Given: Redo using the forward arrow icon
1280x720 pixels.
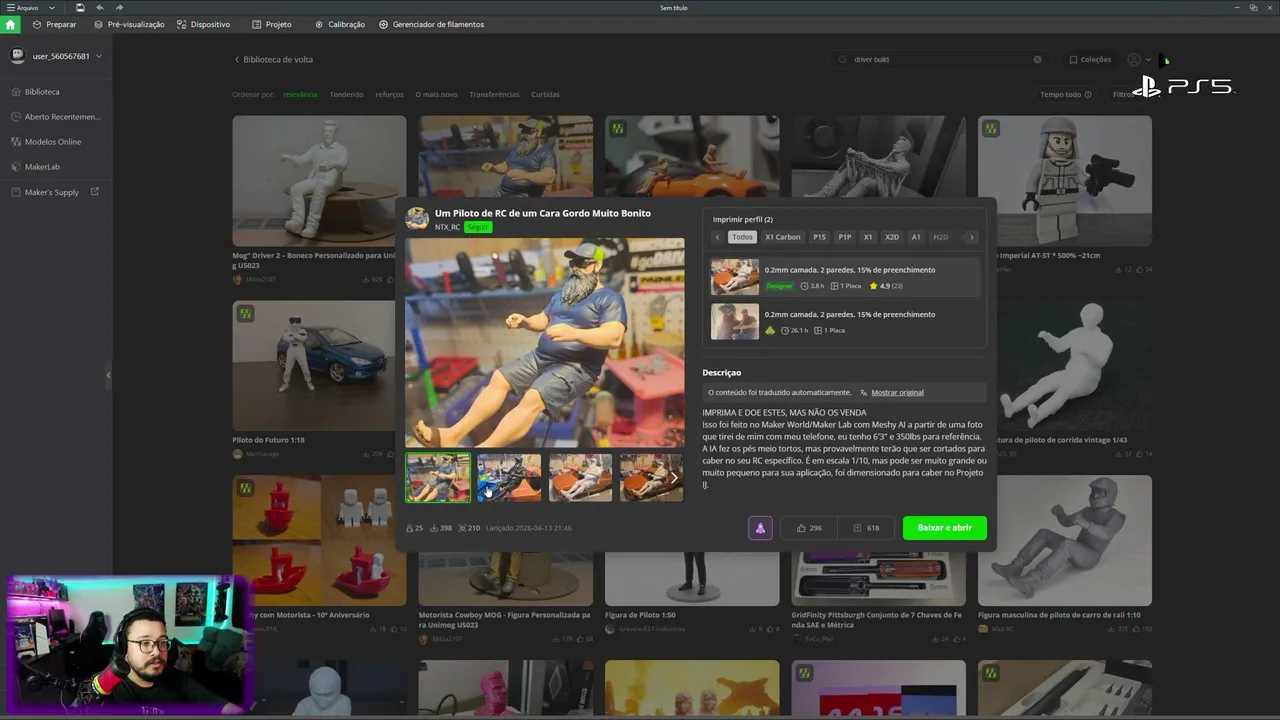Looking at the screenshot, I should tap(117, 8).
